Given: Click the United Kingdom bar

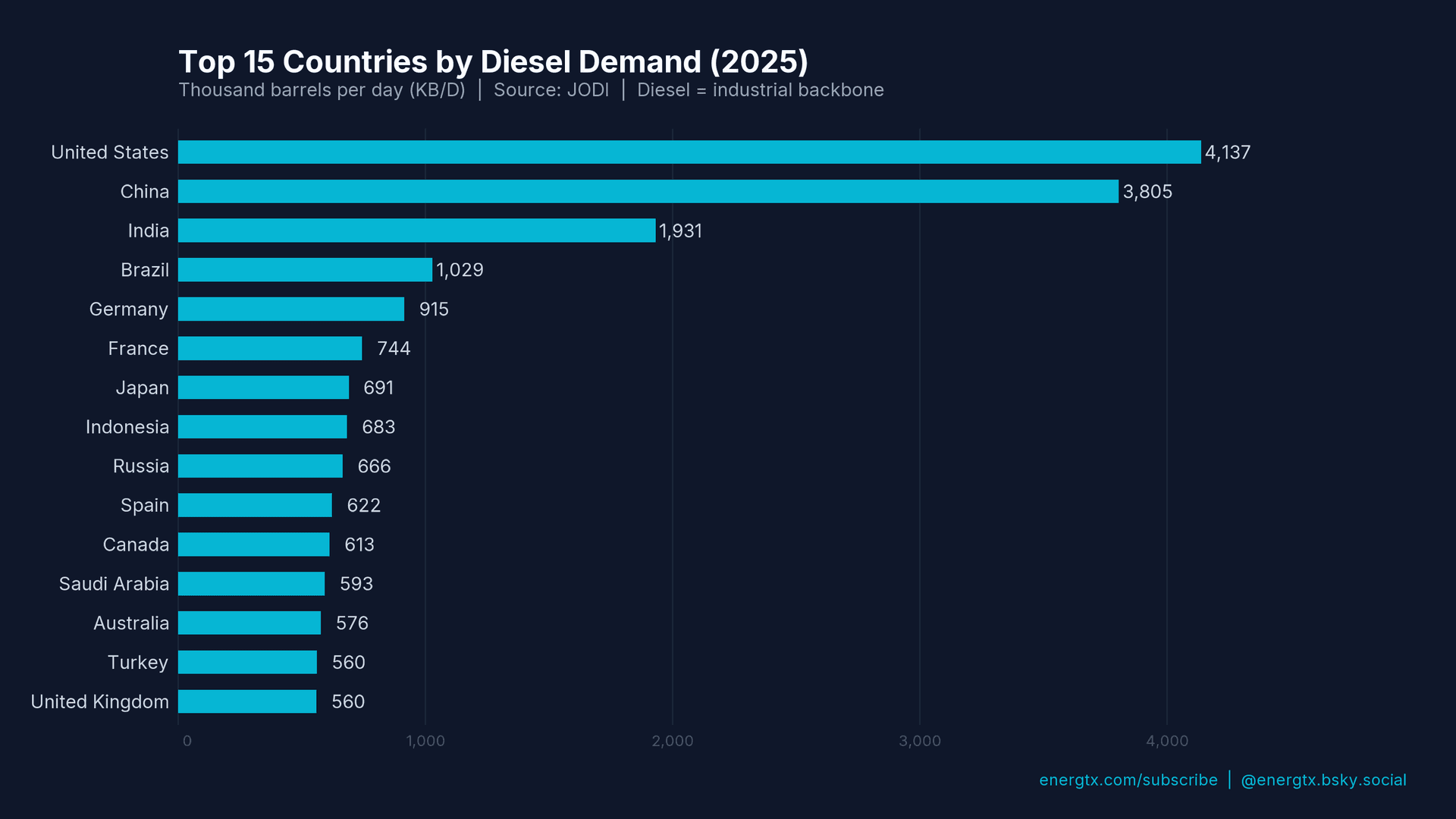Looking at the screenshot, I should (x=246, y=701).
